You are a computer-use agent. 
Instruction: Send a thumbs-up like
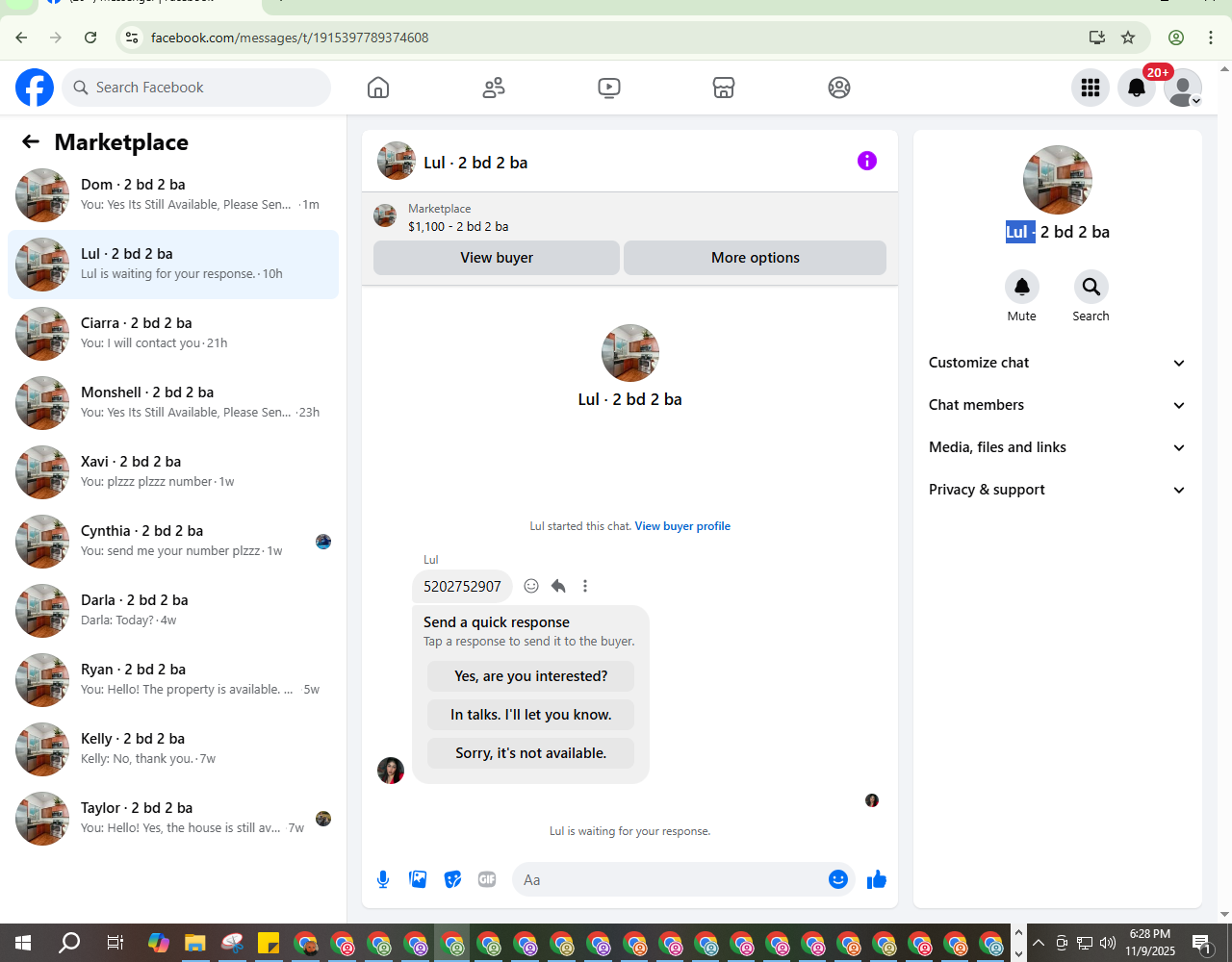coord(877,879)
